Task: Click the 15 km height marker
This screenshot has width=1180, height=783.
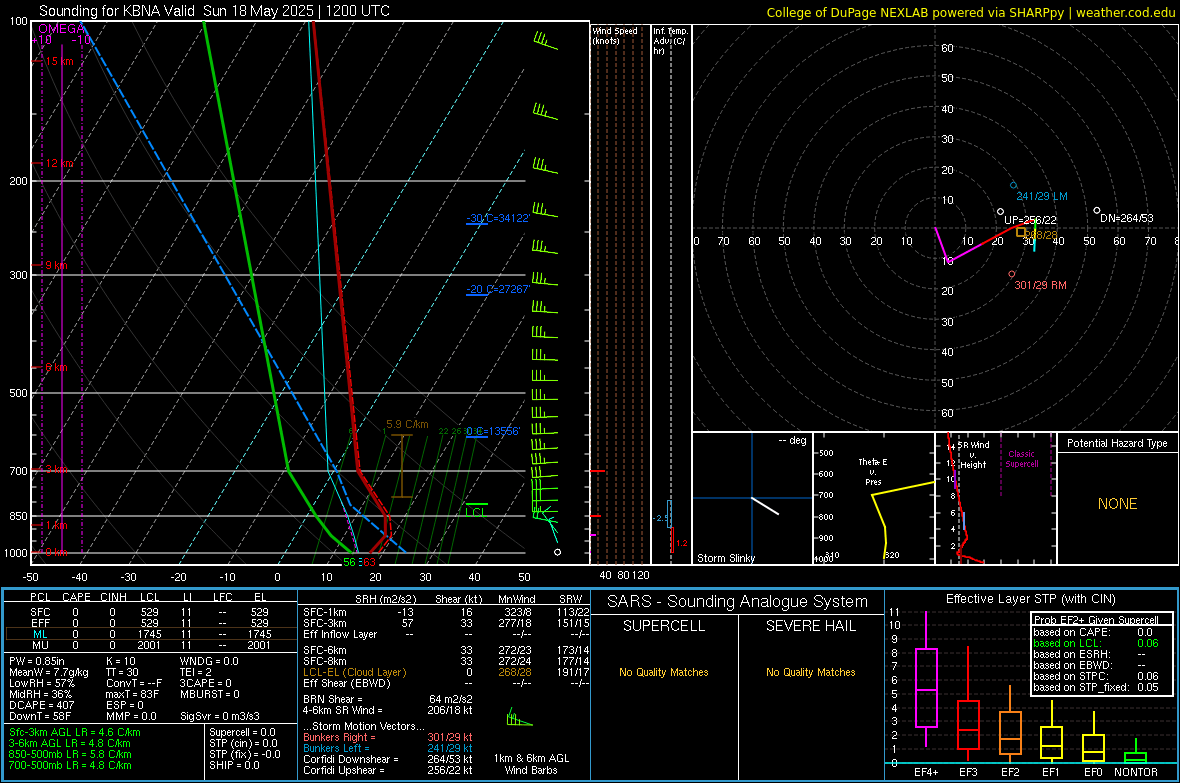Action: (59, 61)
